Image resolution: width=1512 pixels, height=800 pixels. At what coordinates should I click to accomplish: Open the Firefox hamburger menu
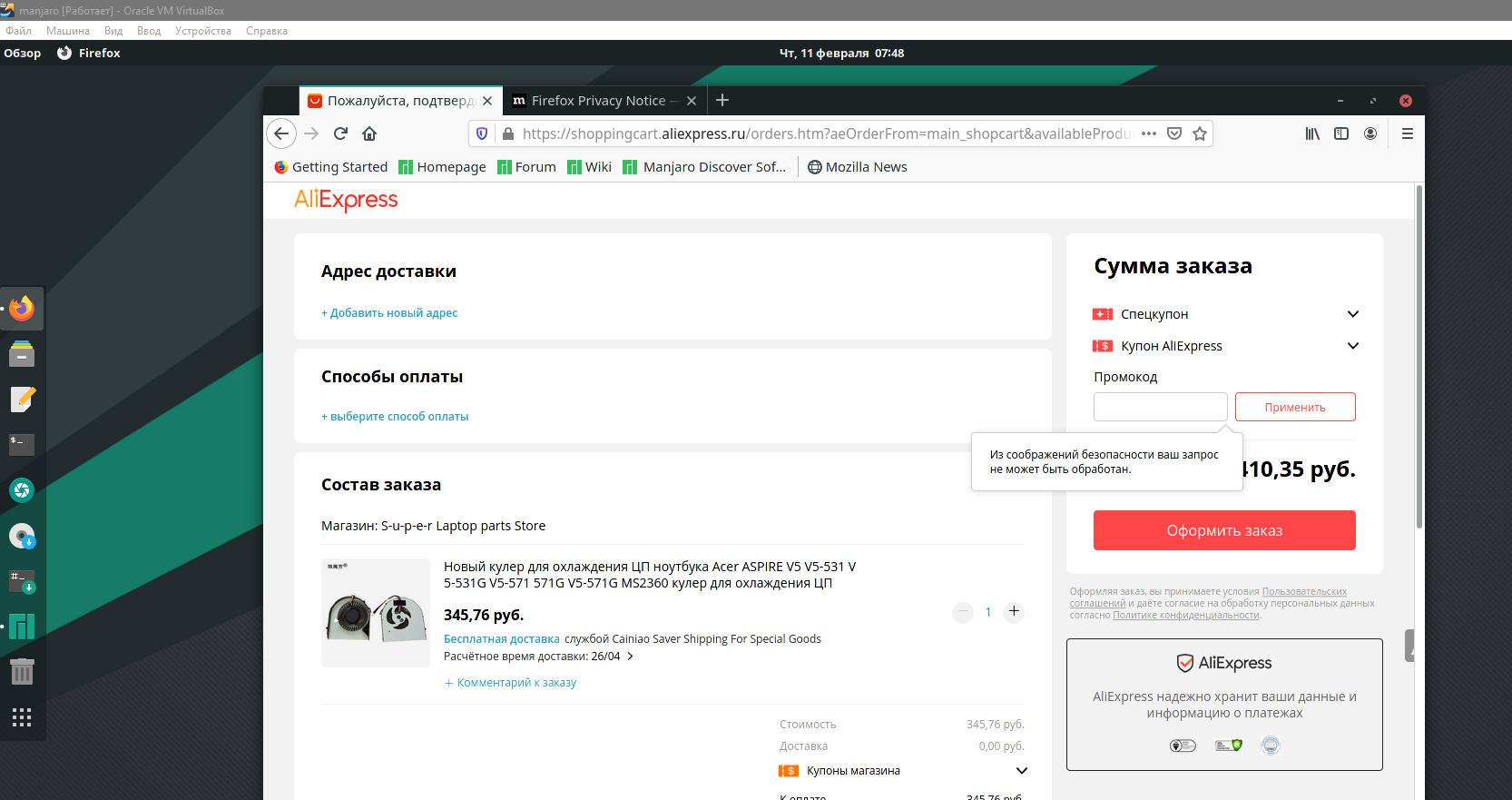pyautogui.click(x=1408, y=133)
